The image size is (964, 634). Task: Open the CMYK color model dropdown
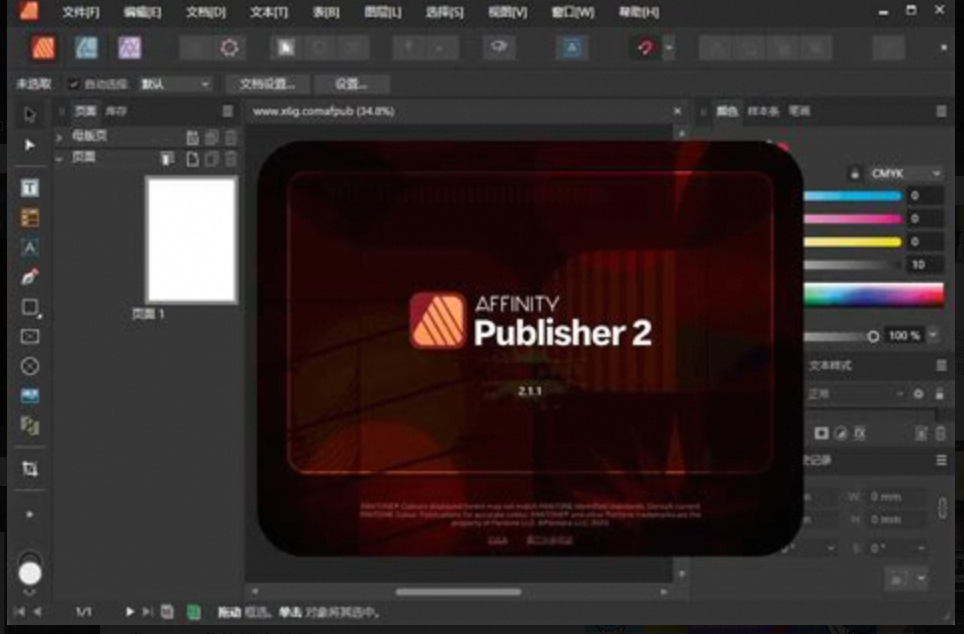(905, 174)
